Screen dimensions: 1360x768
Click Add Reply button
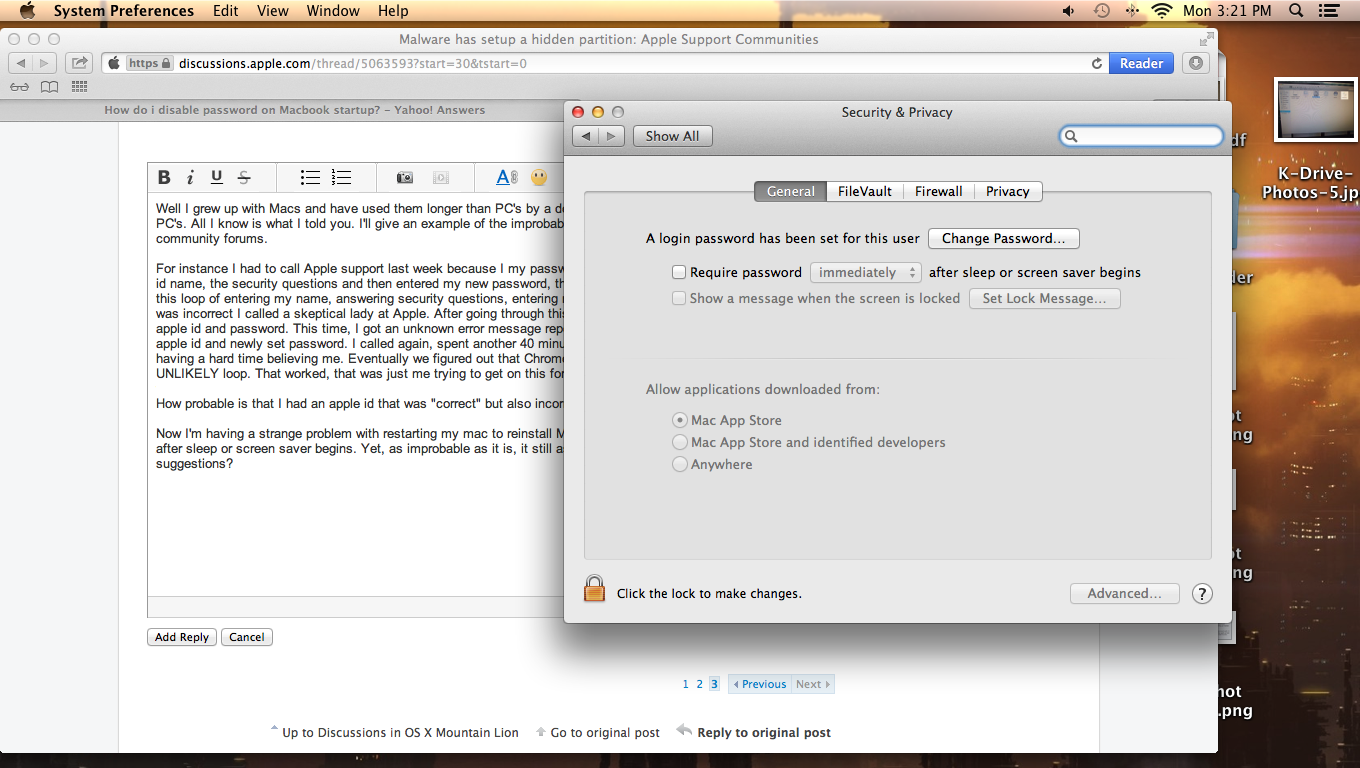tap(182, 637)
